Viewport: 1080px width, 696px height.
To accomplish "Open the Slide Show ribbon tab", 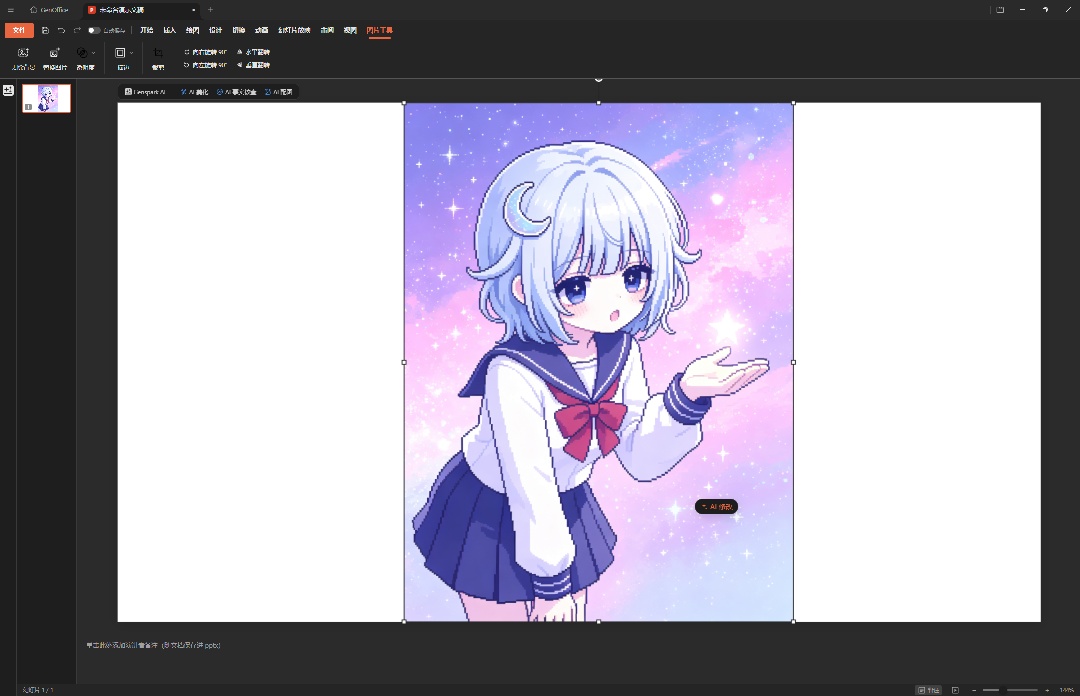I will [294, 30].
